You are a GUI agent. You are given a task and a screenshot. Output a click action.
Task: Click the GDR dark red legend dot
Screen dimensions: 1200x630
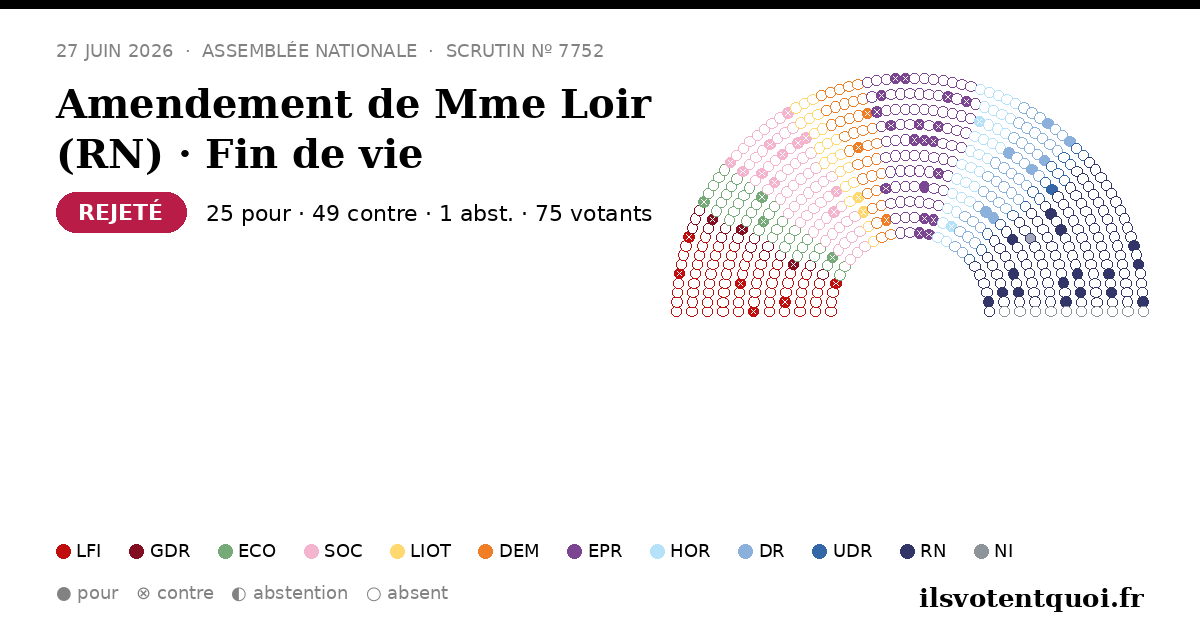(137, 551)
